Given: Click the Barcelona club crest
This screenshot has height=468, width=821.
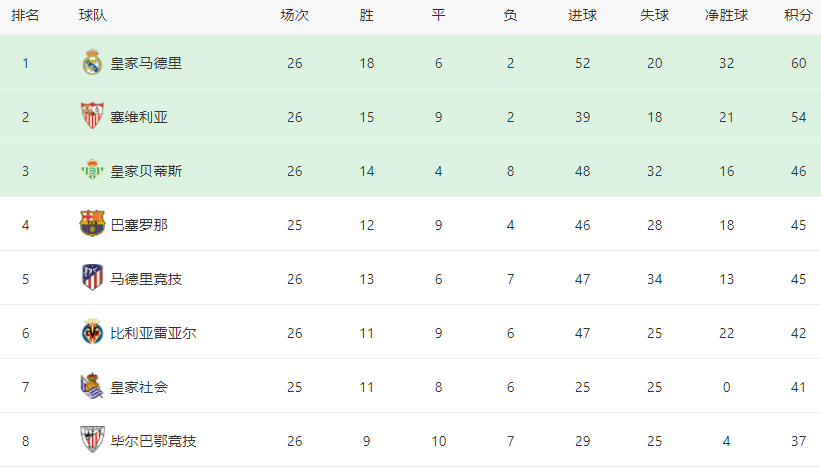Looking at the screenshot, I should click(92, 224).
